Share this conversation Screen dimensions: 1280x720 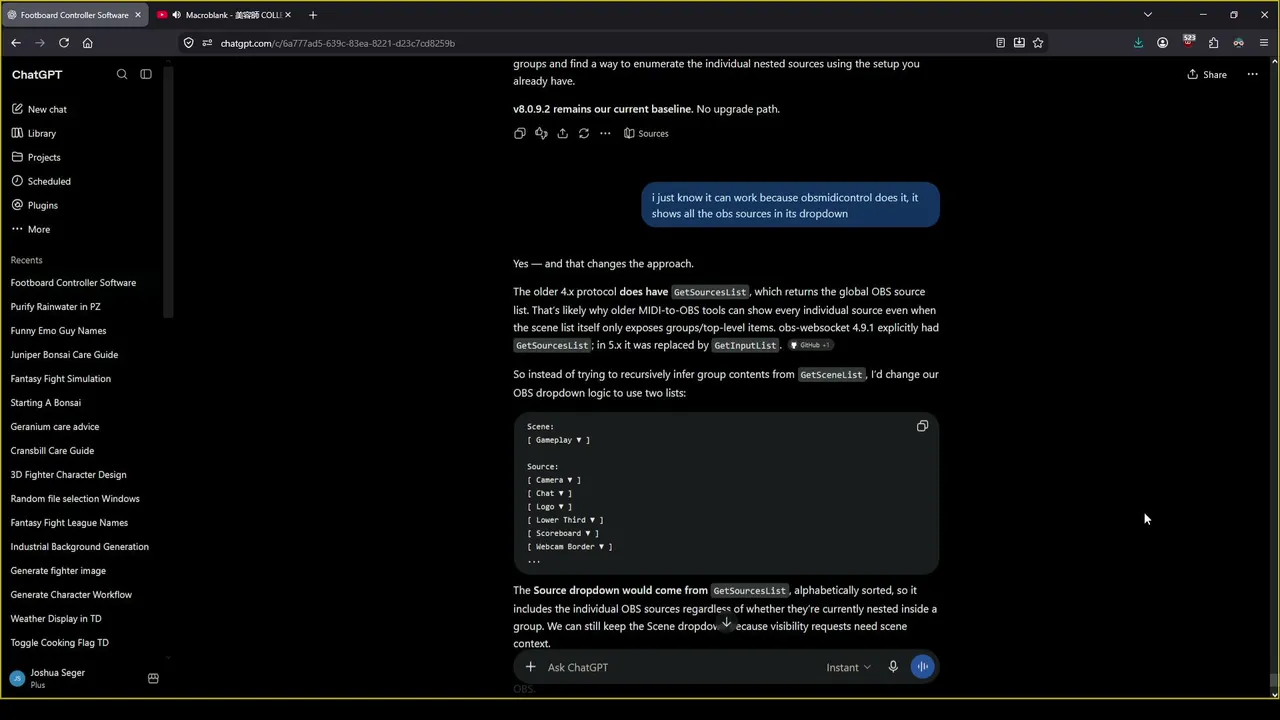coord(1207,74)
